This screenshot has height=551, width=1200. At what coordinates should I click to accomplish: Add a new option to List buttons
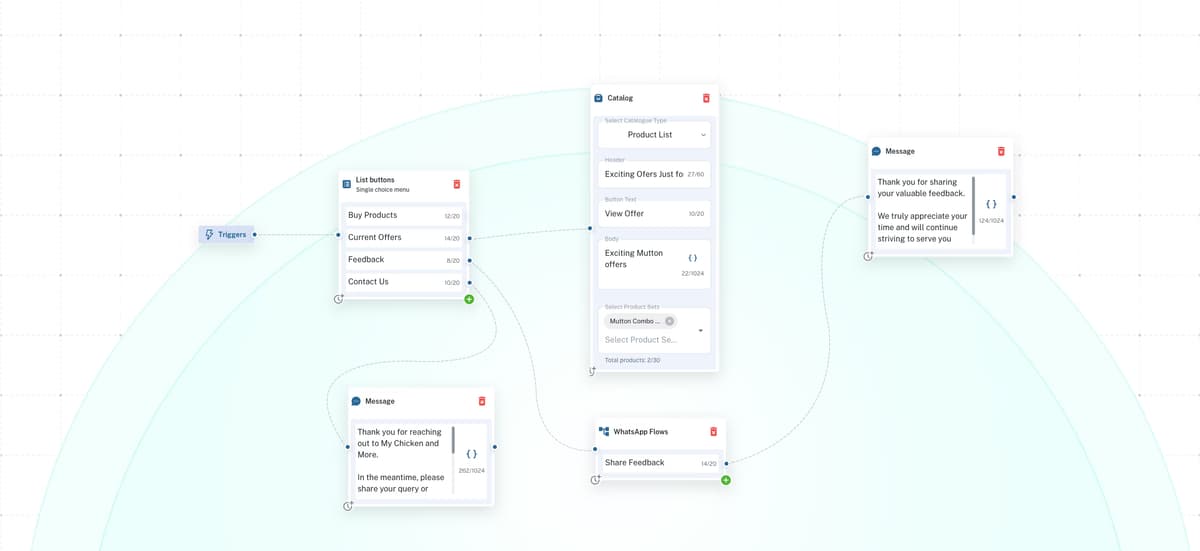click(469, 299)
